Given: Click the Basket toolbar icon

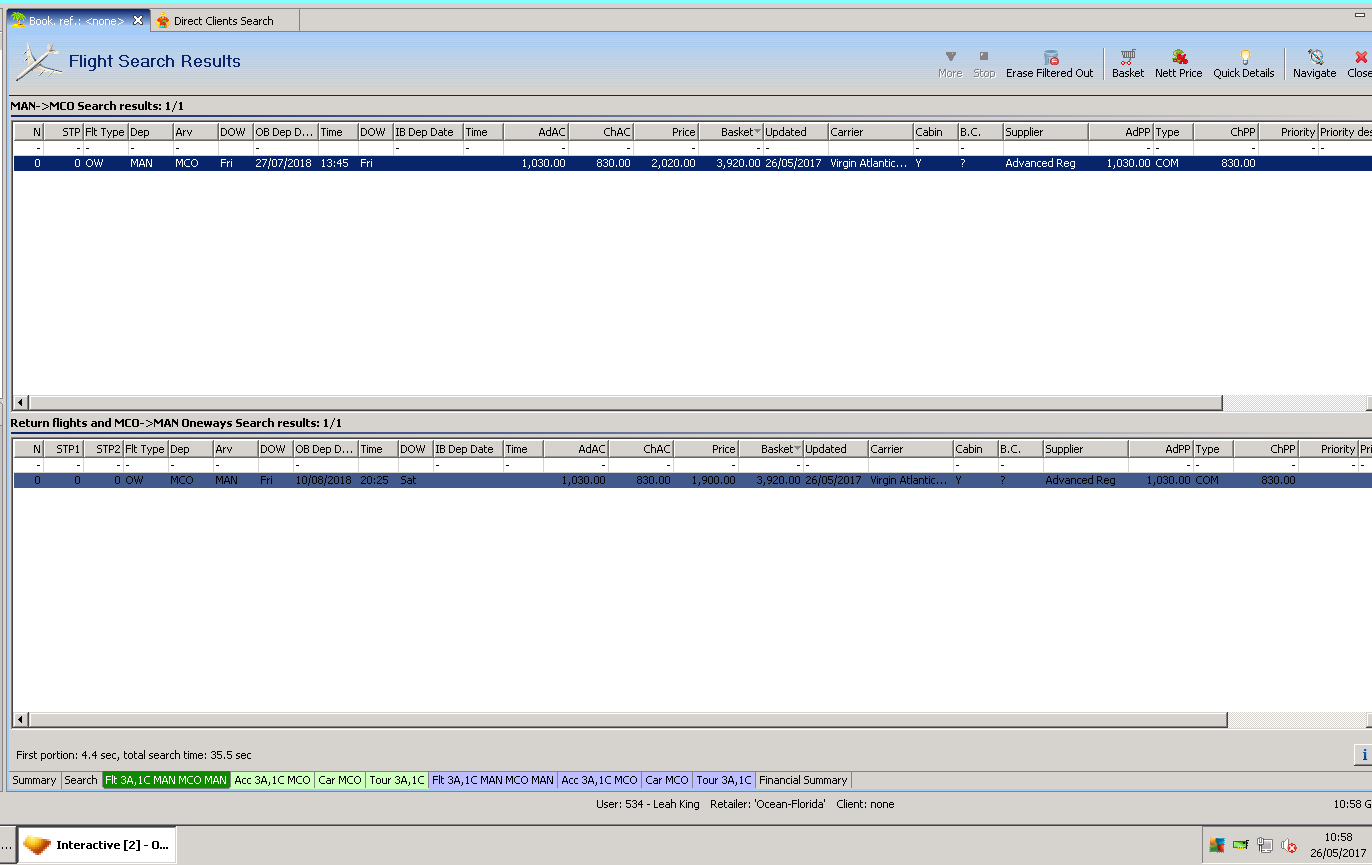Looking at the screenshot, I should pyautogui.click(x=1127, y=64).
